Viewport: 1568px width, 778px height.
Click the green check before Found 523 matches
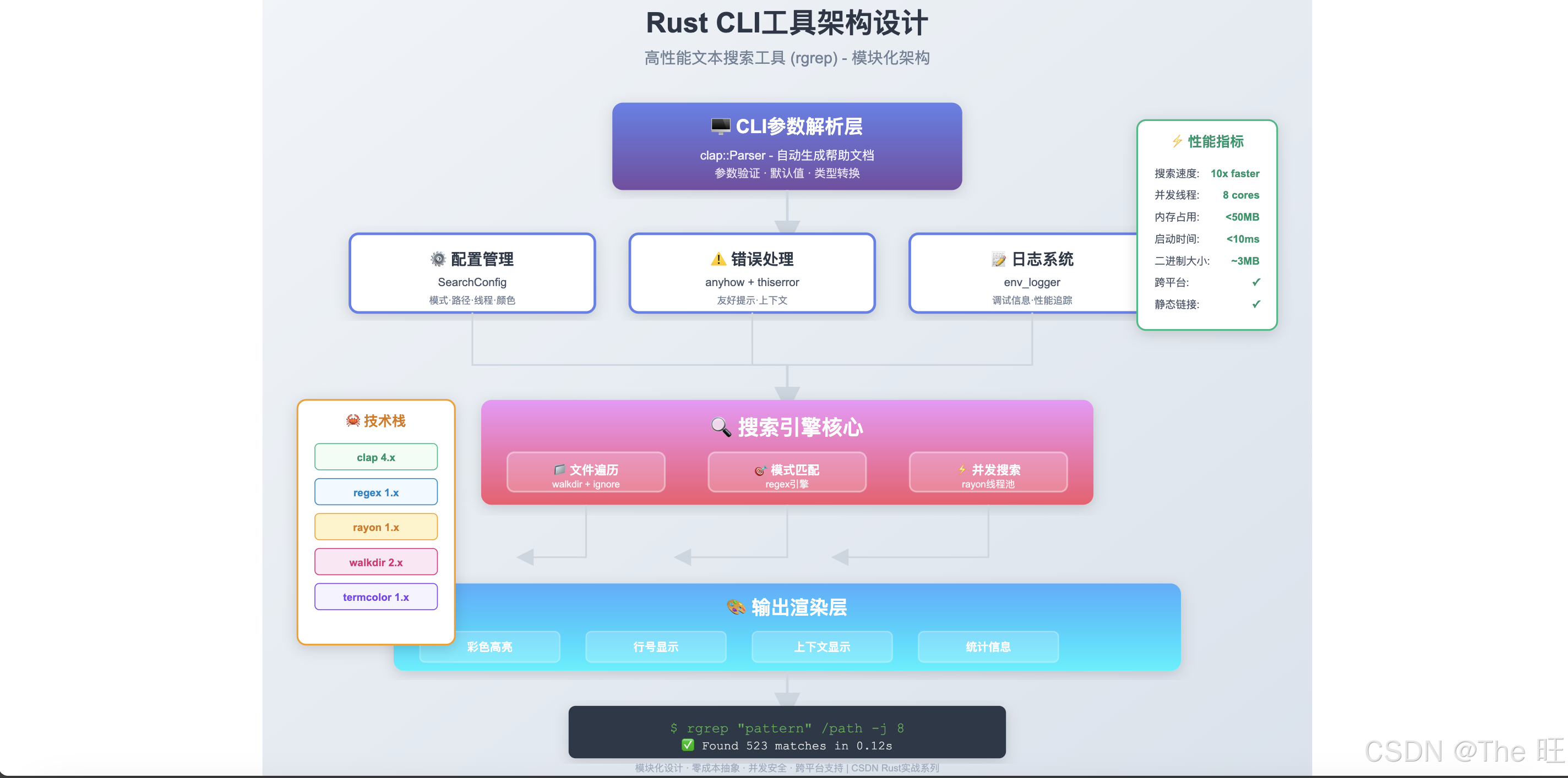pos(688,745)
